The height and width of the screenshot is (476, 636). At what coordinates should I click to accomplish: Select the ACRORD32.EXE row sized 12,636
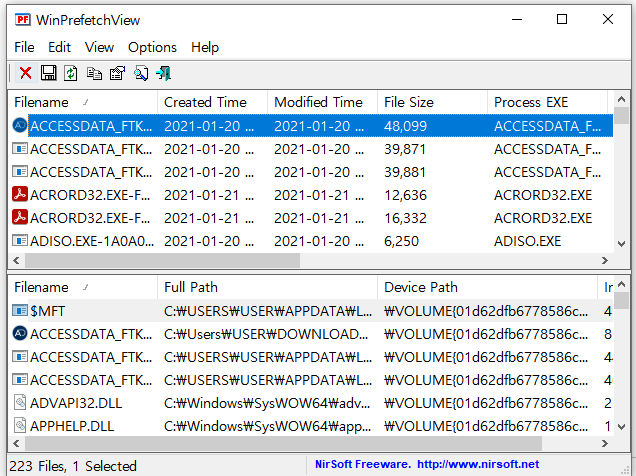311,195
